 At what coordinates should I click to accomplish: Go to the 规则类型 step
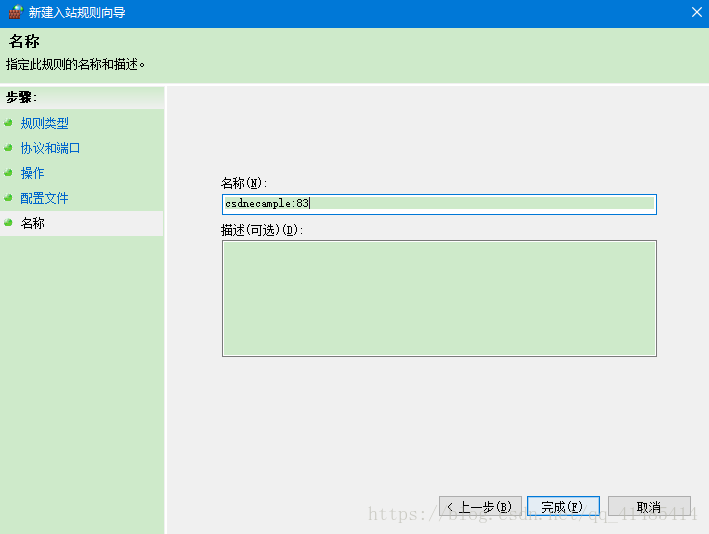(x=44, y=123)
